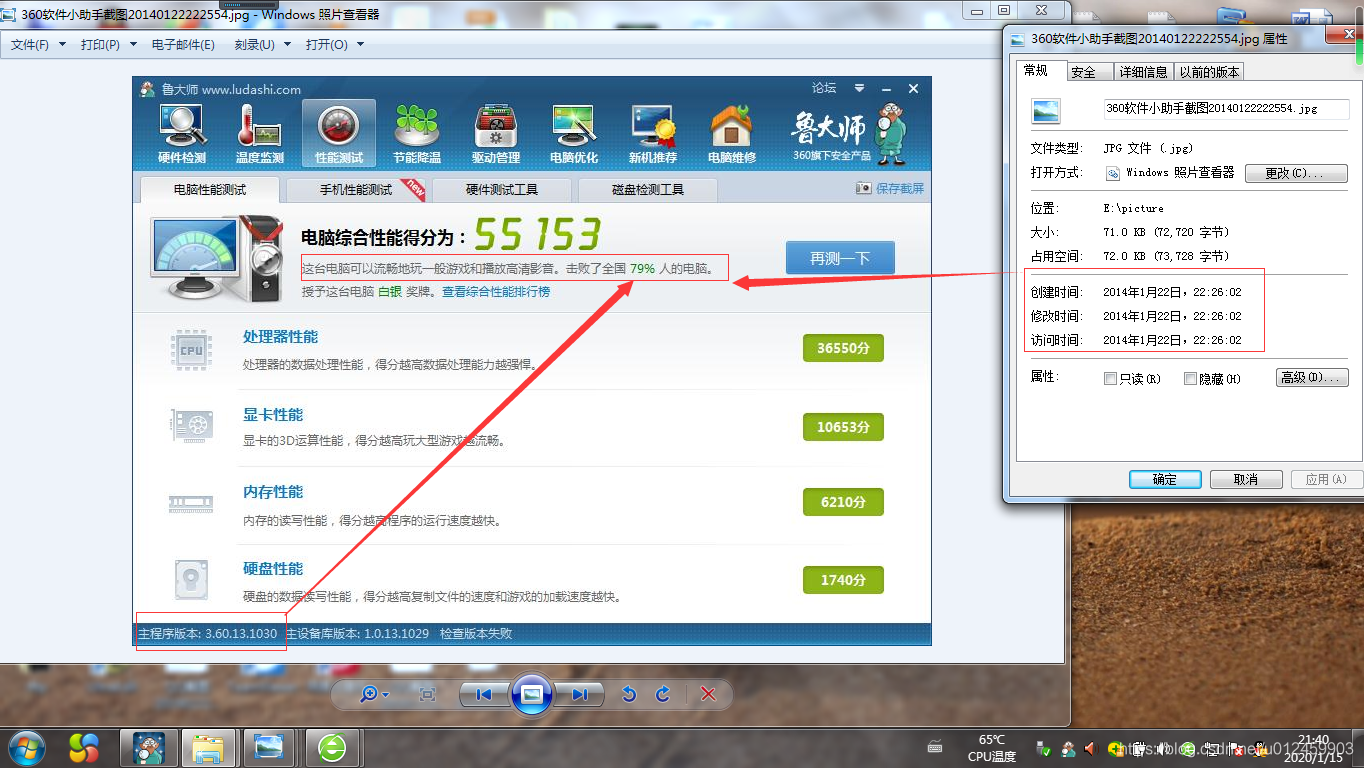Screen dimensions: 1364x768
Task: Select the 手机性能测试 tab
Action: [x=356, y=189]
